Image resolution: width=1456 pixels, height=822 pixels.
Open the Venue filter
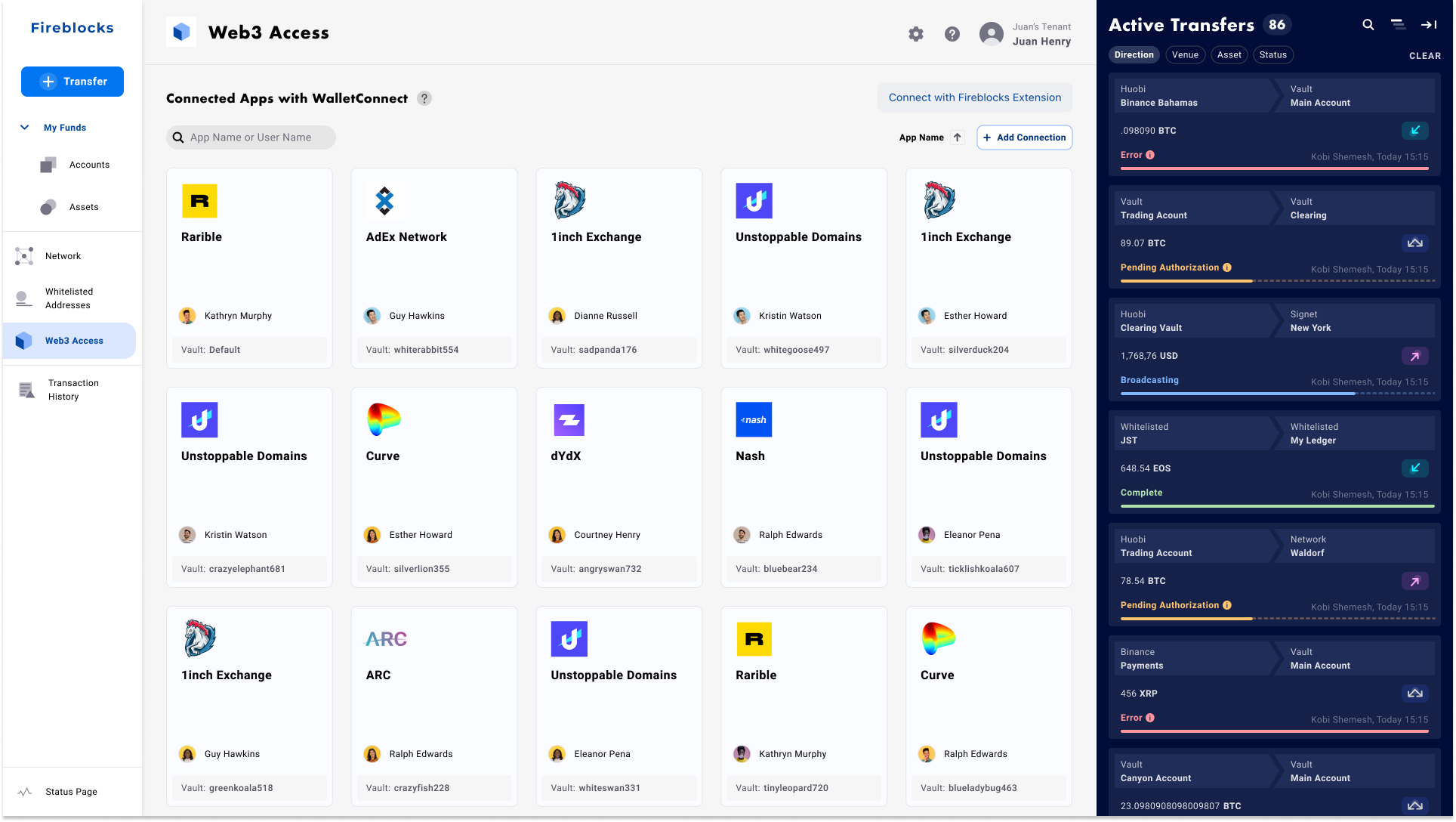point(1185,55)
